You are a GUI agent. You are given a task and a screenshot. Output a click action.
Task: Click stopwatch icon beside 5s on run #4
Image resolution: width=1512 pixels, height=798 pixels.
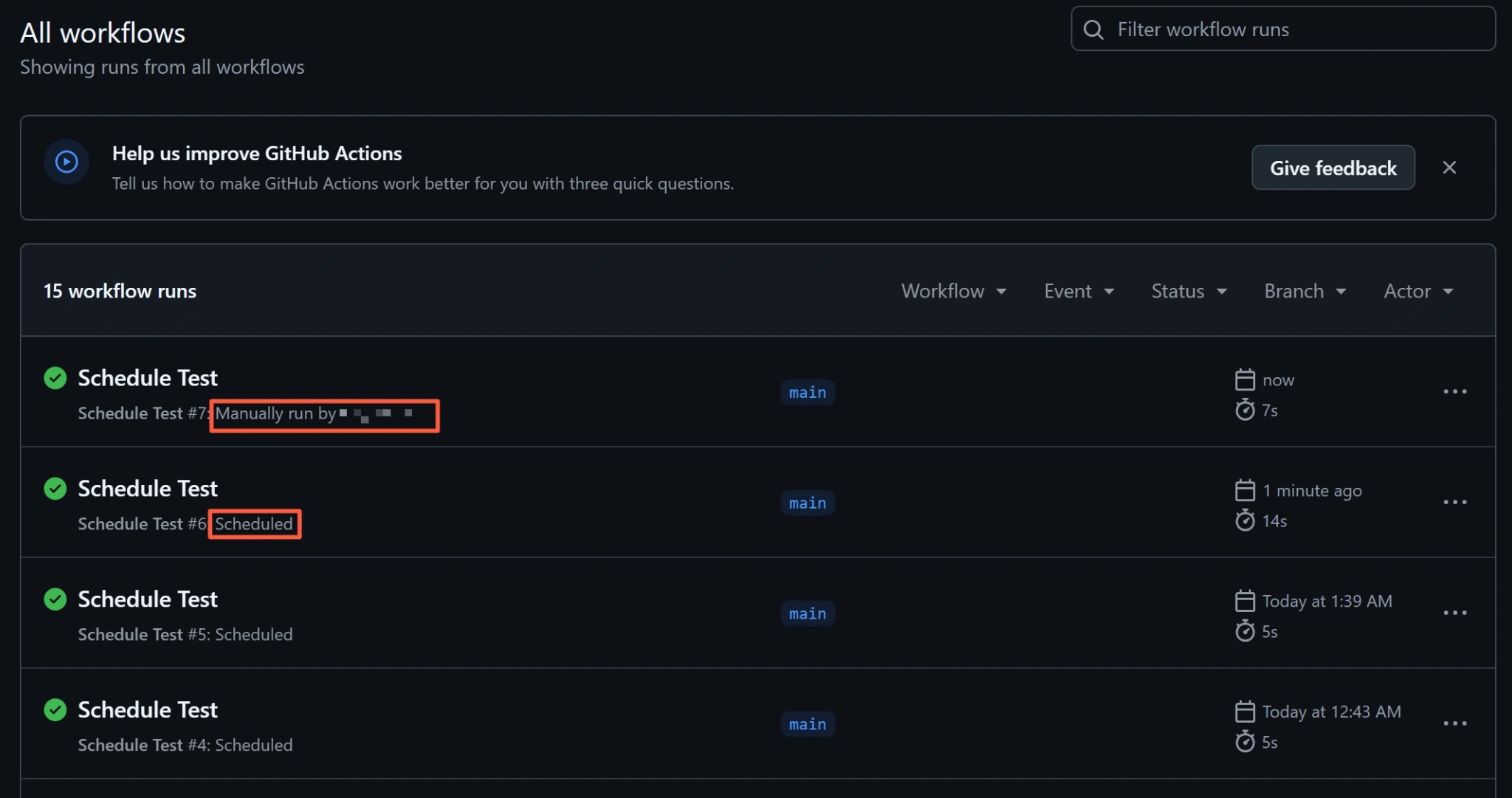[1245, 742]
